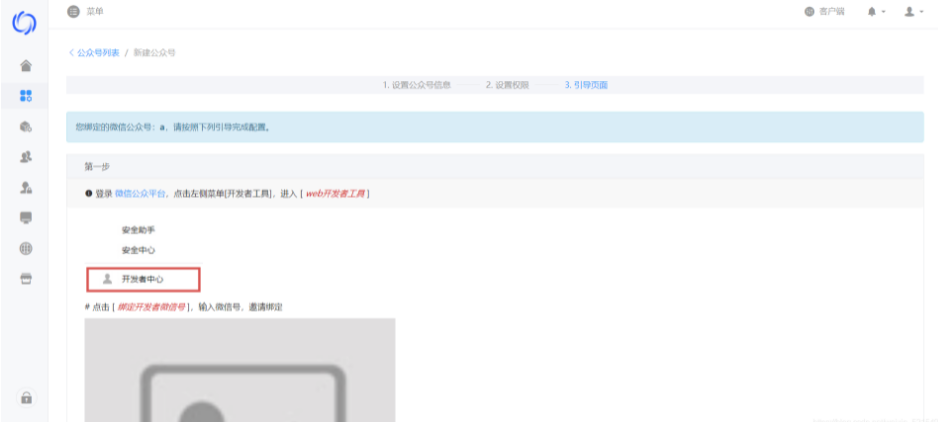This screenshot has height=422, width=938.
Task: Open the bell notifications dropdown
Action: [x=876, y=11]
